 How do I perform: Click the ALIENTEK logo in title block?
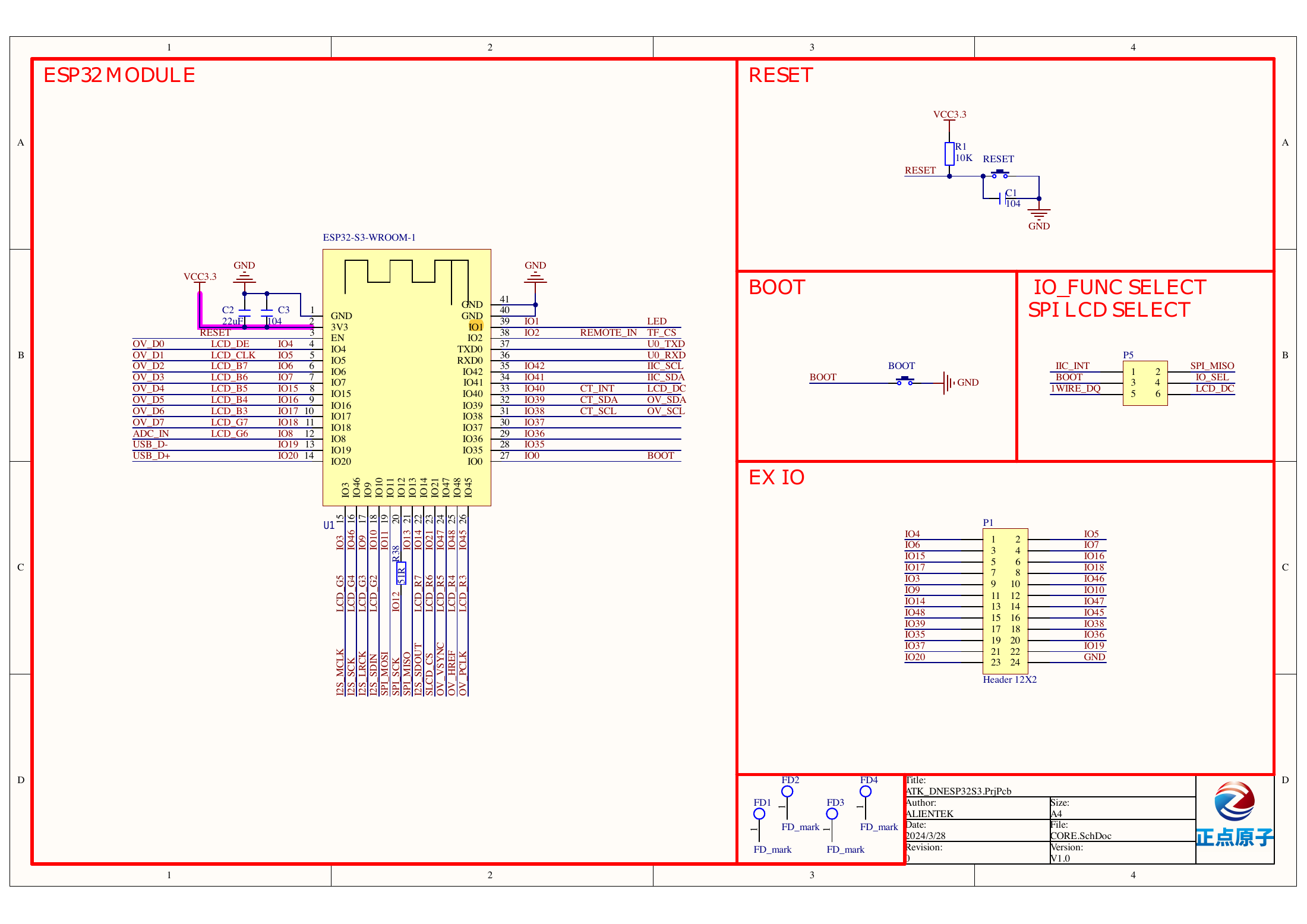point(1235,813)
